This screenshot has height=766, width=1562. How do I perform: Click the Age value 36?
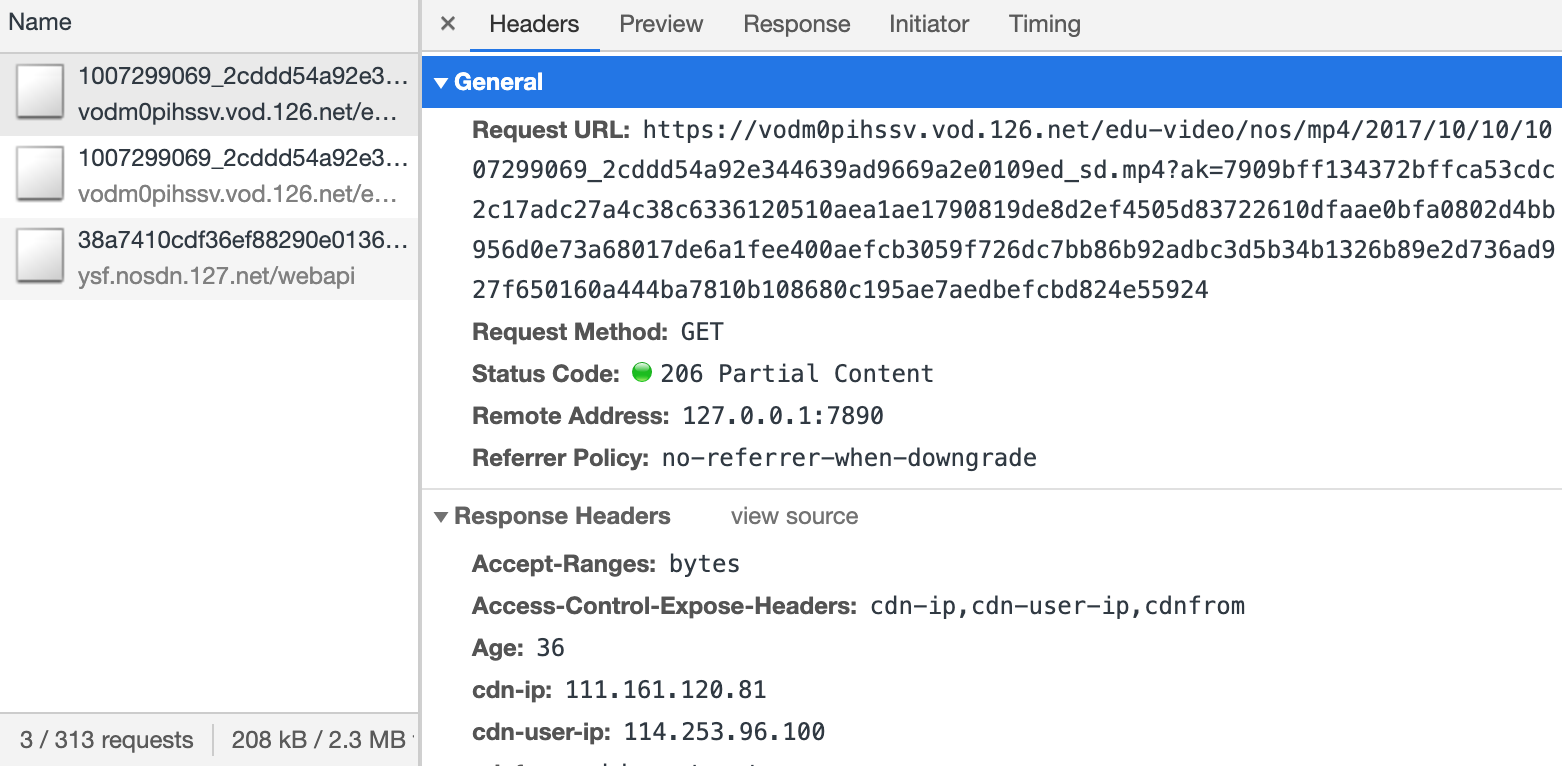(550, 648)
